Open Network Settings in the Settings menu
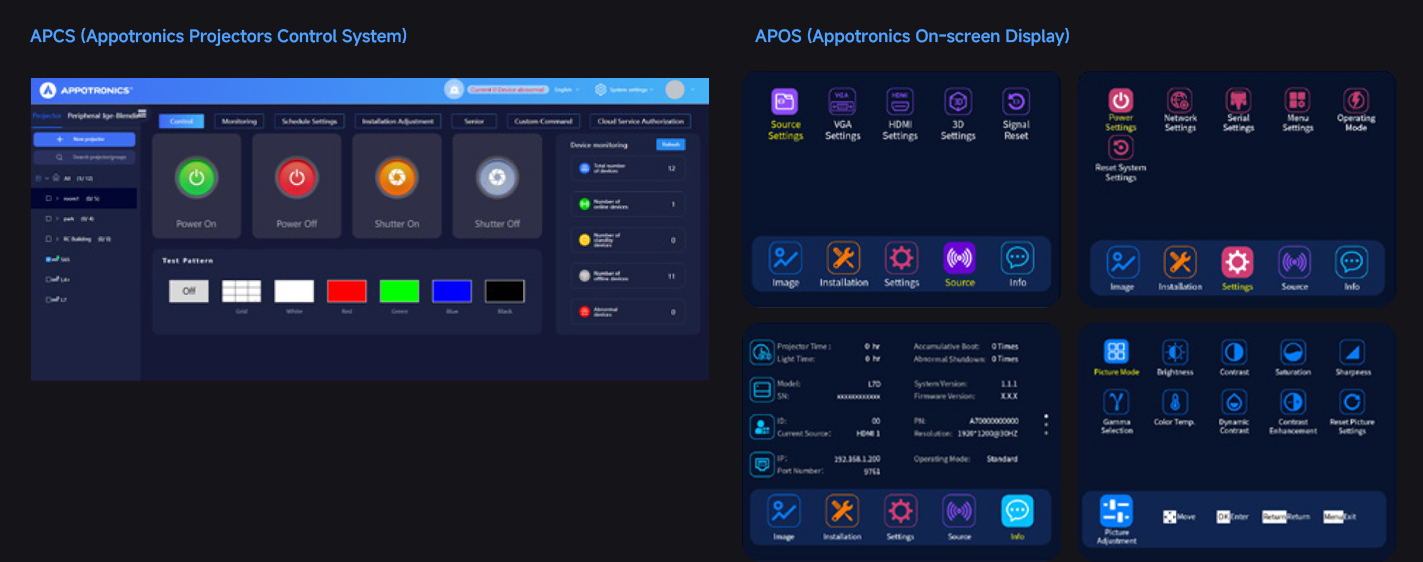 point(1180,101)
